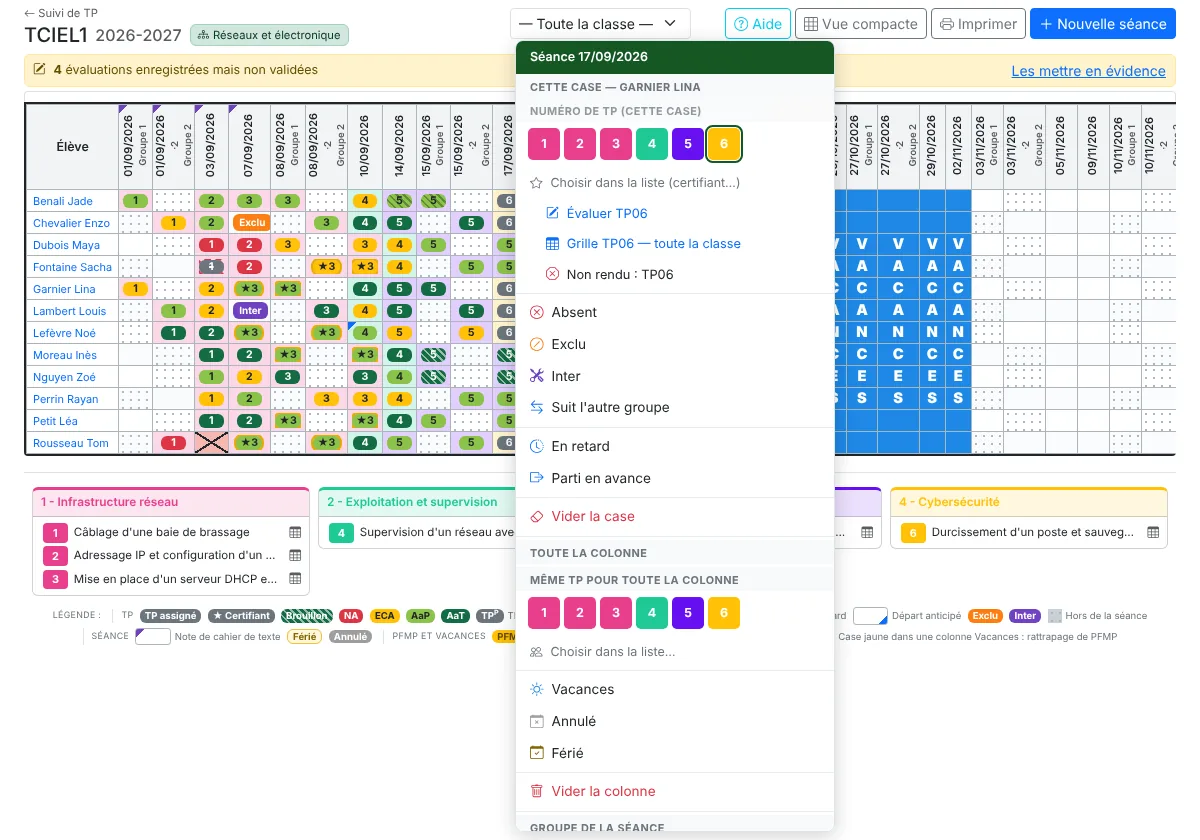
Task: Open the grid icon beside Mise en place d'un serveur DHCP
Action: [x=295, y=579]
